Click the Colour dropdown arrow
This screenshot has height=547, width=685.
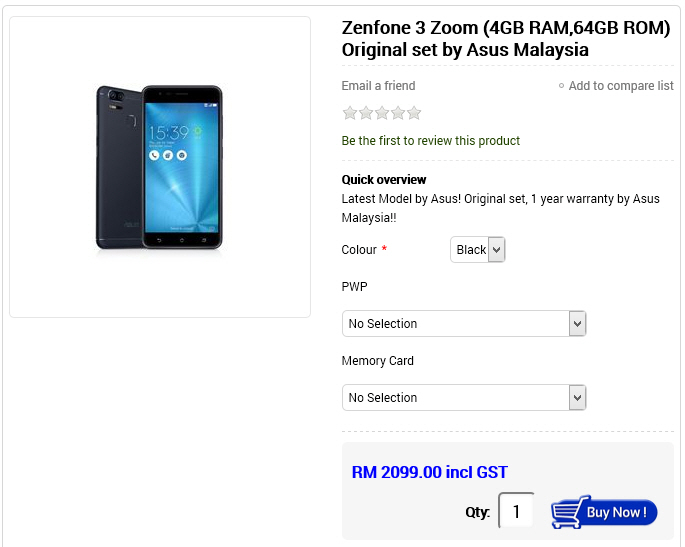pyautogui.click(x=496, y=250)
